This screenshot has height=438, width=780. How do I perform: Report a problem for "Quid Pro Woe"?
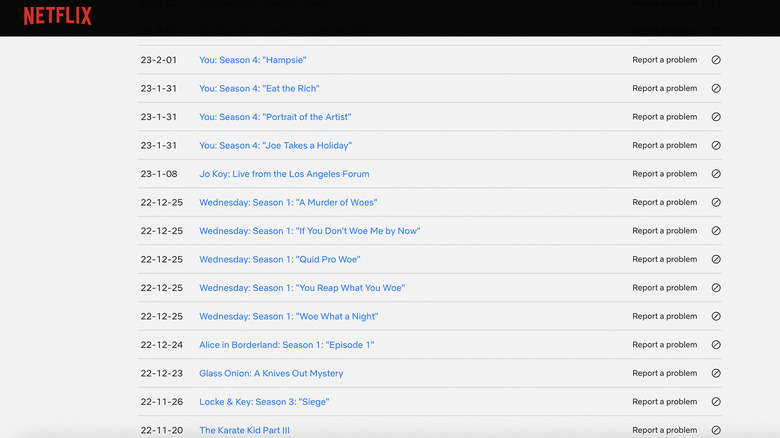[665, 259]
